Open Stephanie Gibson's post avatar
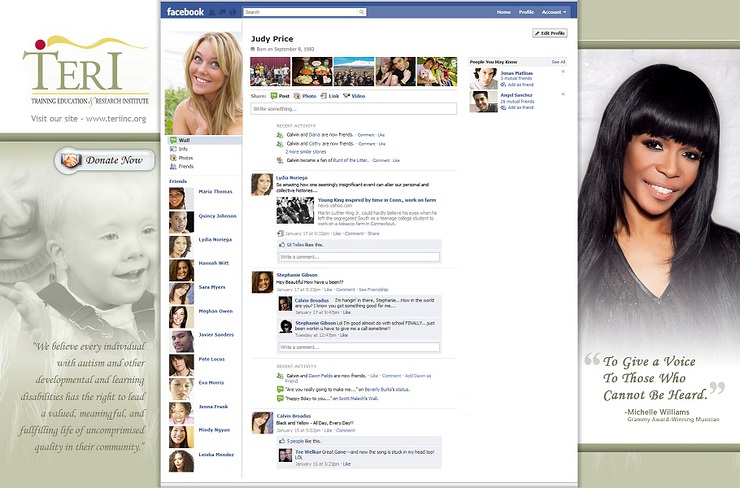The width and height of the screenshot is (740, 488). click(x=262, y=282)
